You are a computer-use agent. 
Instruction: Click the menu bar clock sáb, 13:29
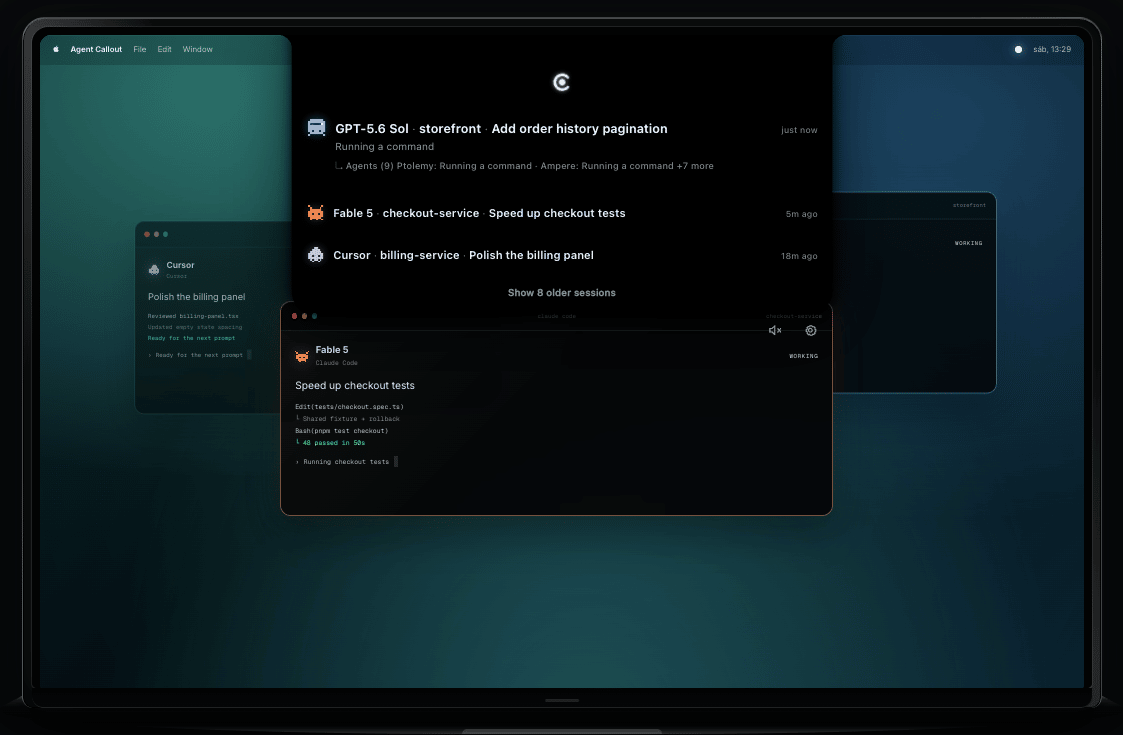click(1052, 49)
